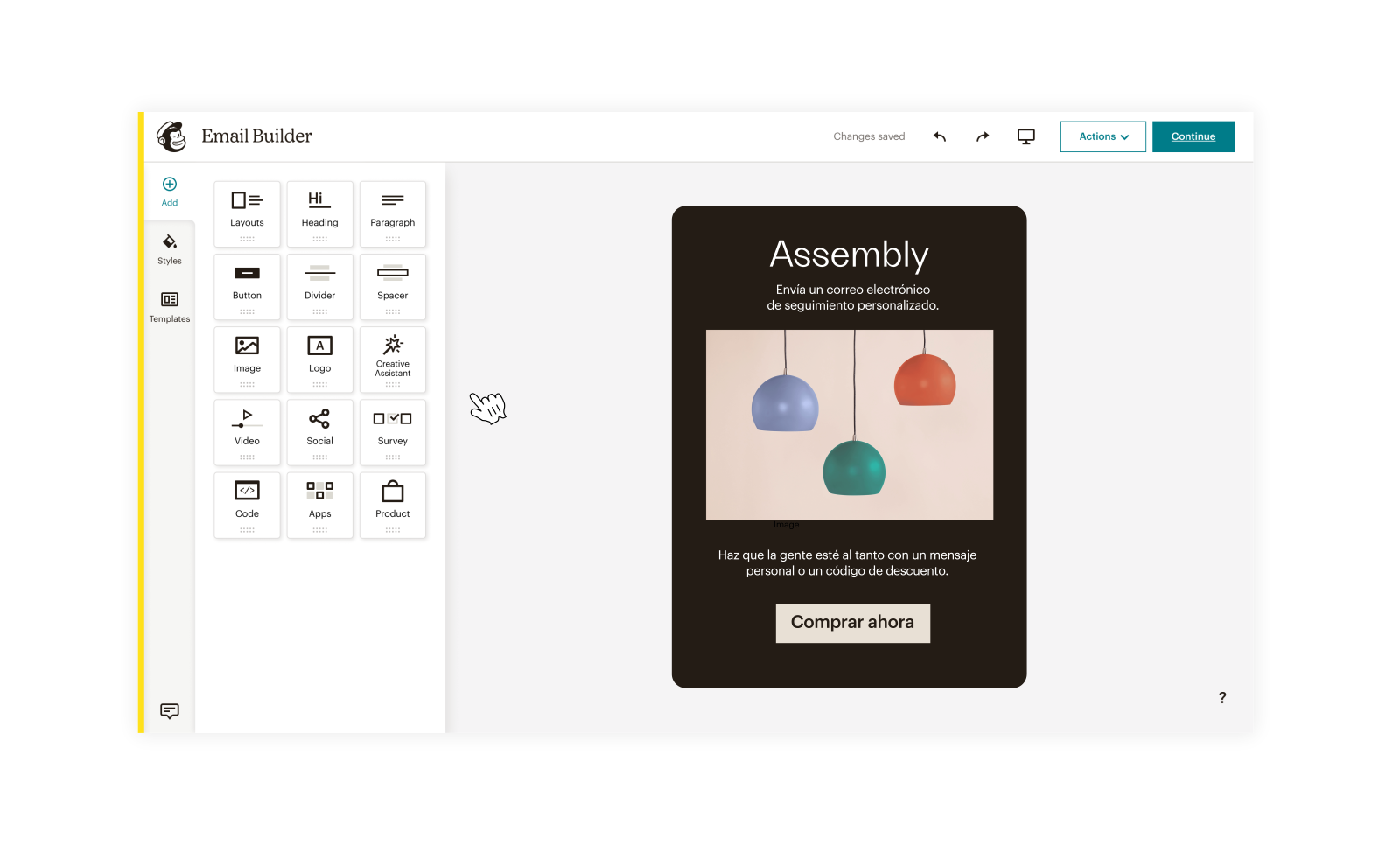The width and height of the screenshot is (1400, 845).
Task: Pick the Divider block
Action: (319, 286)
